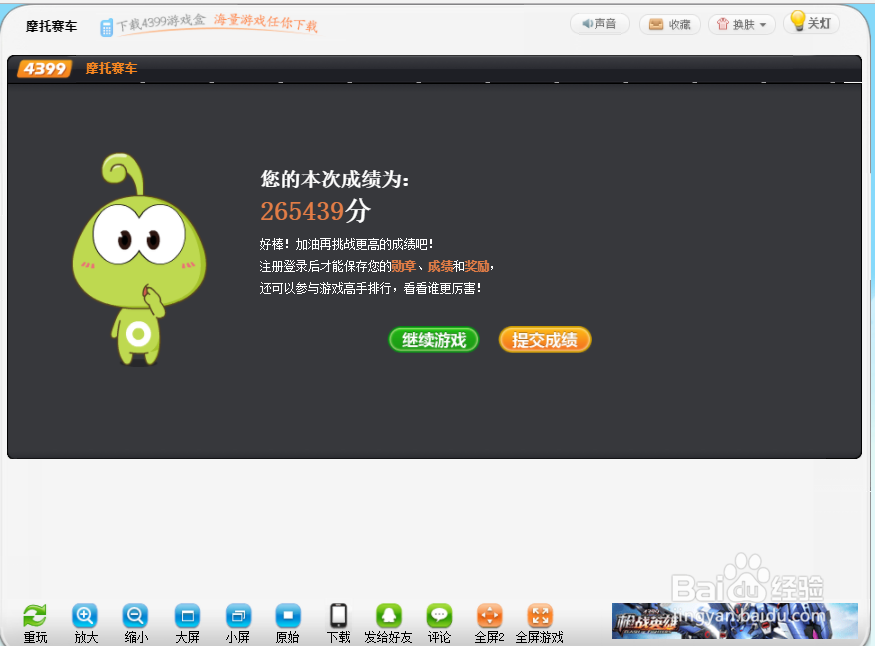Screen dimensions: 875x646
Task: Click the 奖励 highlighted link
Action: (477, 267)
